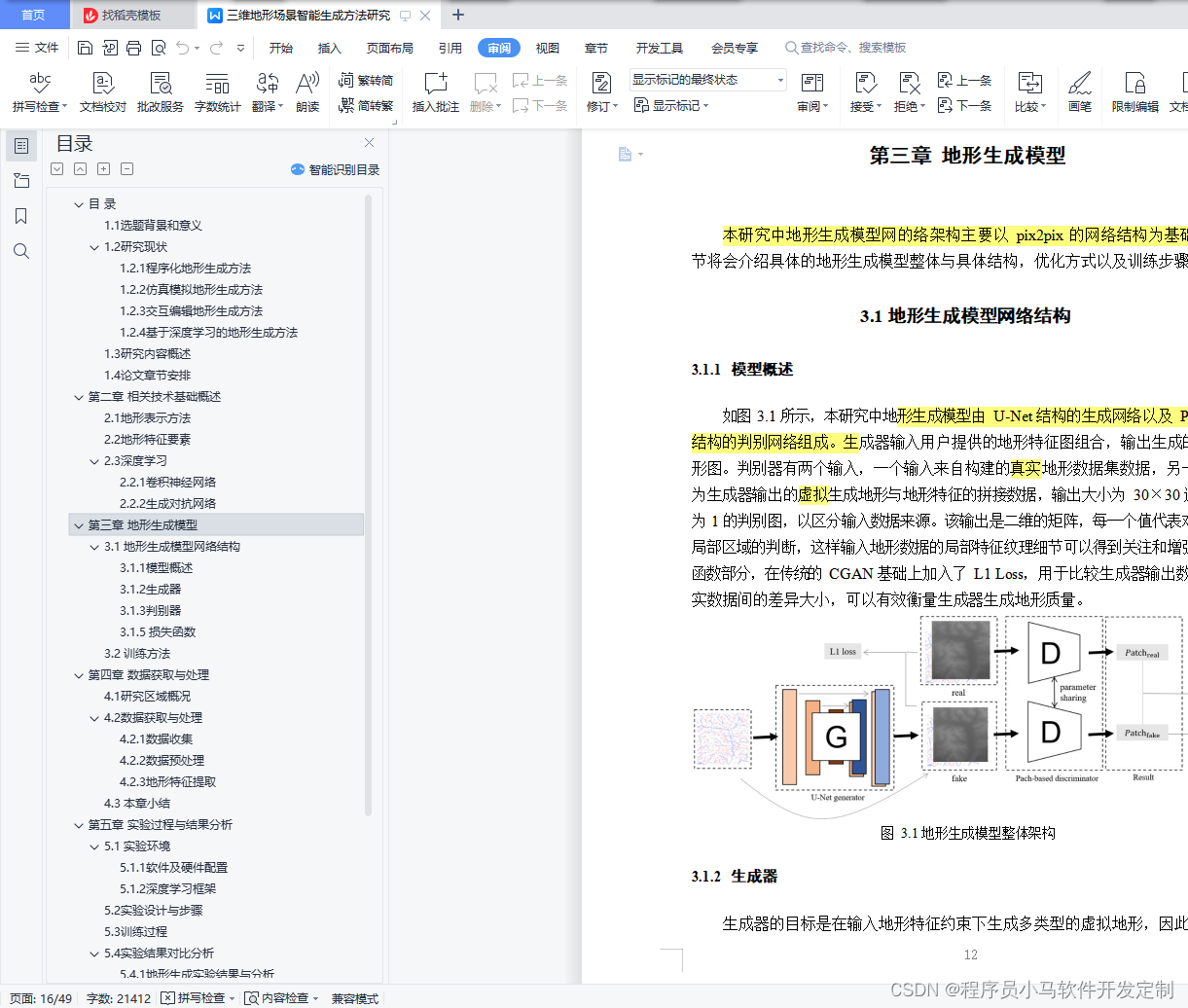
Task: Click the redo arrow icon
Action: 216,48
